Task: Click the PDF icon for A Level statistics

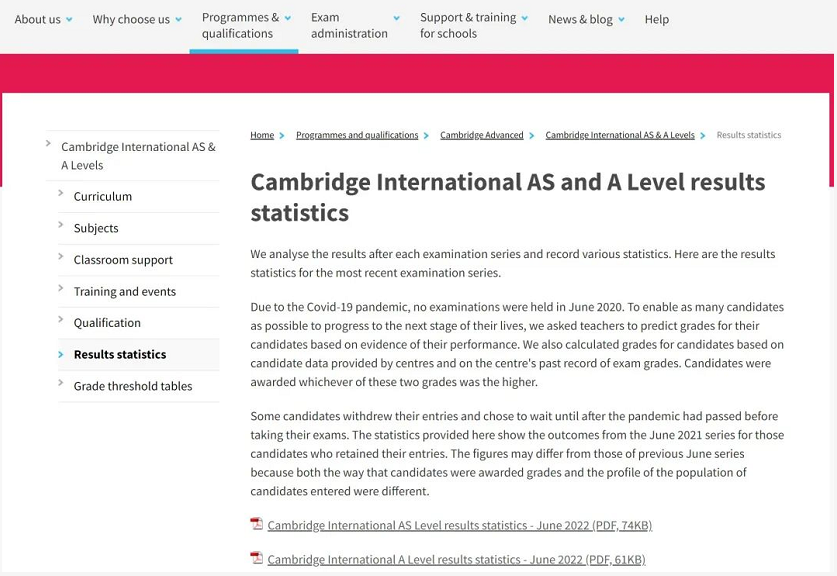Action: click(257, 558)
